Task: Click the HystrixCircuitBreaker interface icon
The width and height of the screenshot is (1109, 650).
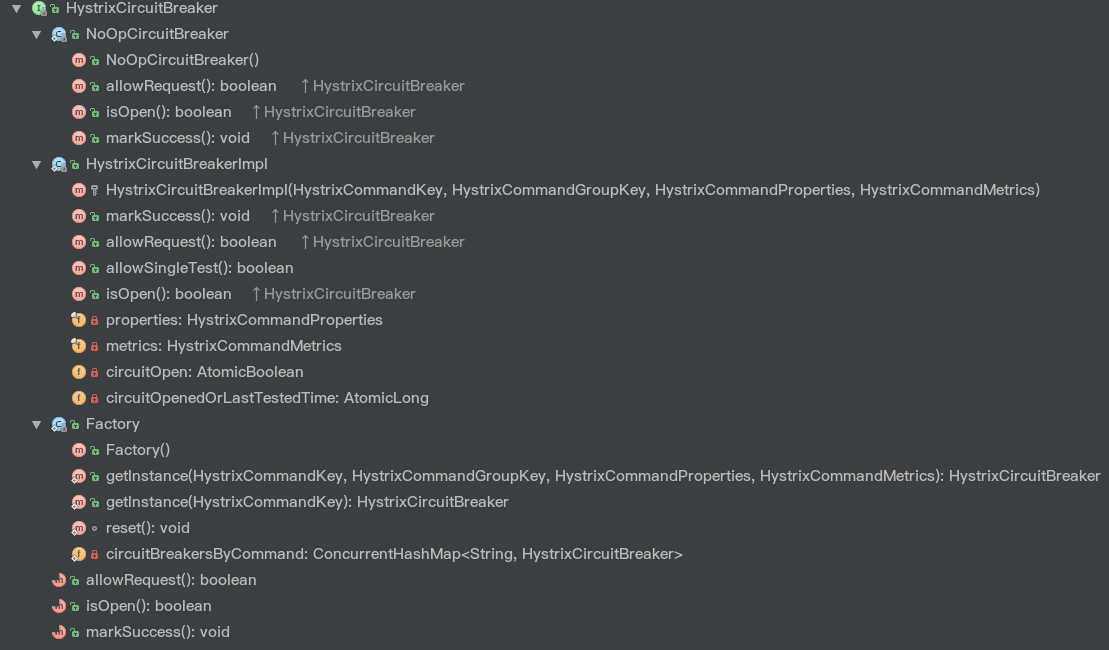Action: pyautogui.click(x=39, y=8)
